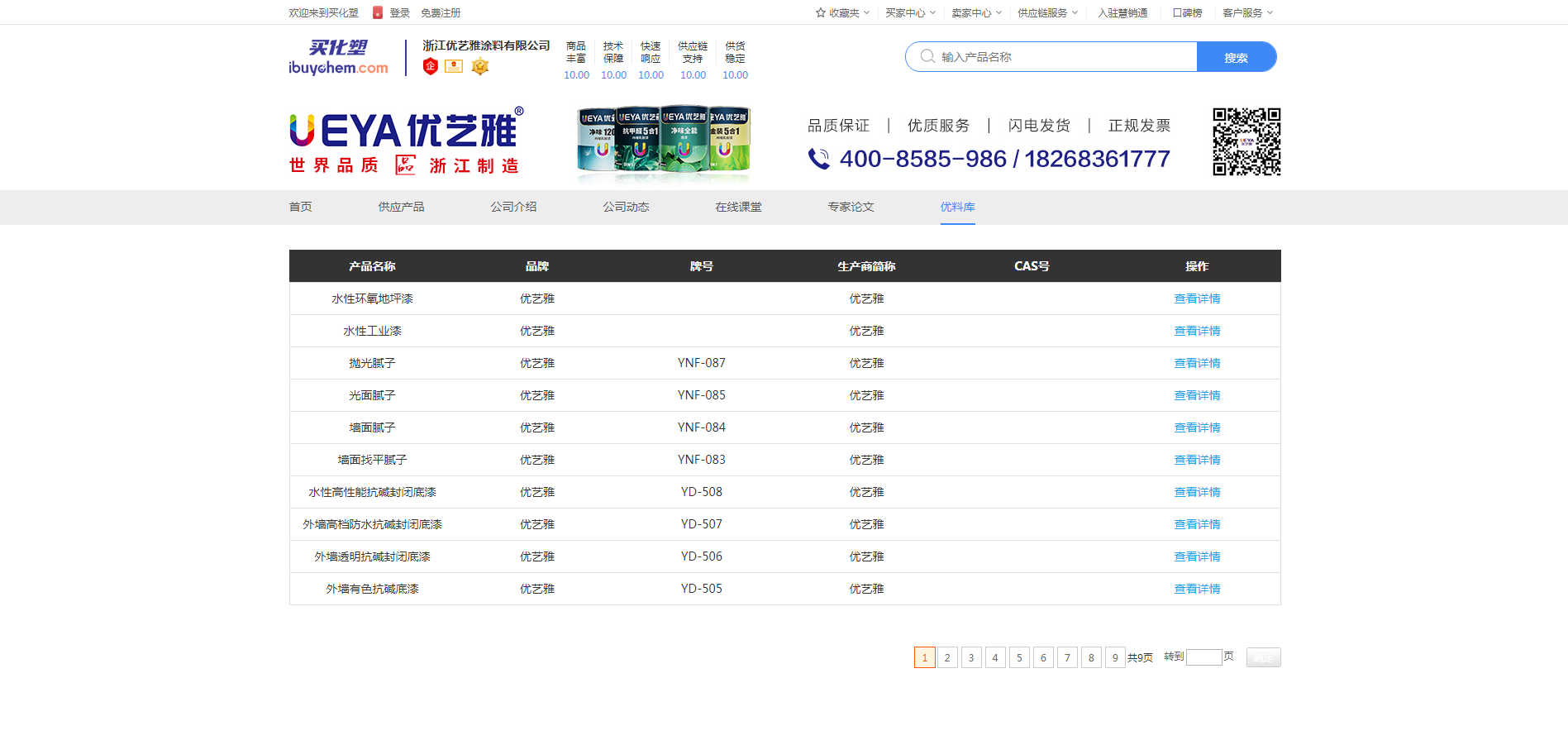Click the paint cans product image
Image resolution: width=1568 pixels, height=745 pixels.
point(664,141)
